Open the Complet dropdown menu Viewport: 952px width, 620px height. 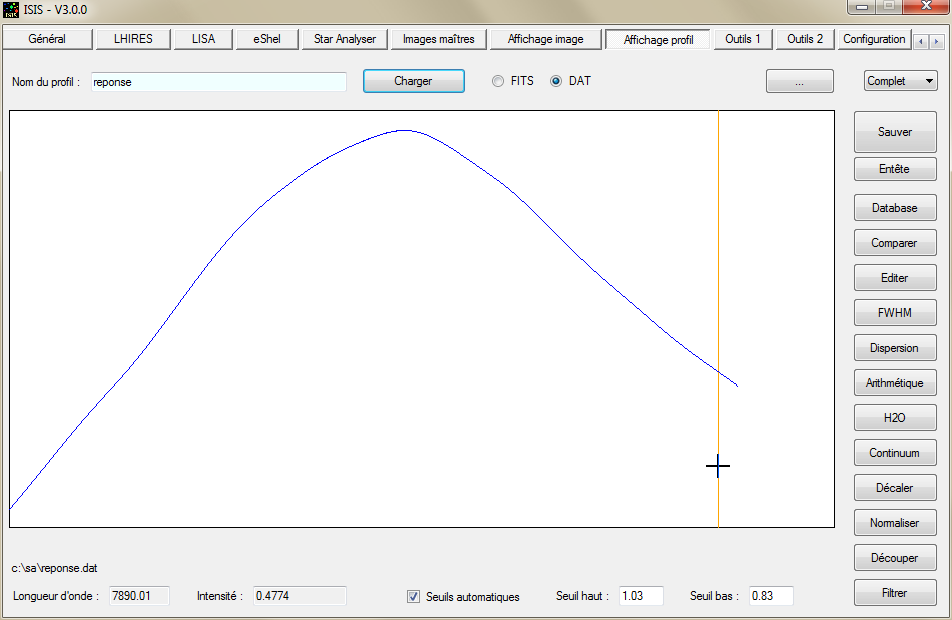click(x=900, y=81)
